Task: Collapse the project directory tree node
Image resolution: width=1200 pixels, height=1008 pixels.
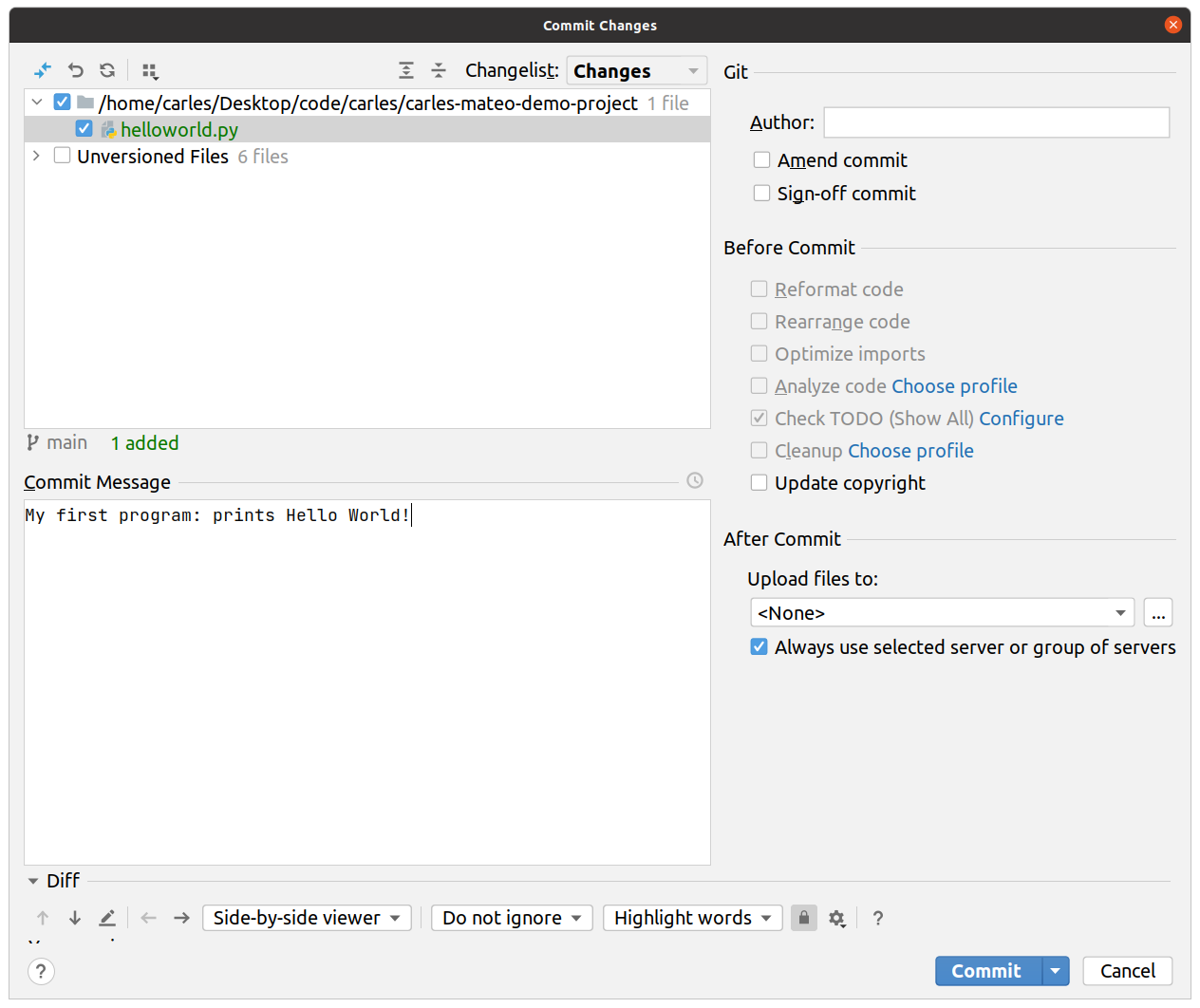Action: pyautogui.click(x=37, y=102)
